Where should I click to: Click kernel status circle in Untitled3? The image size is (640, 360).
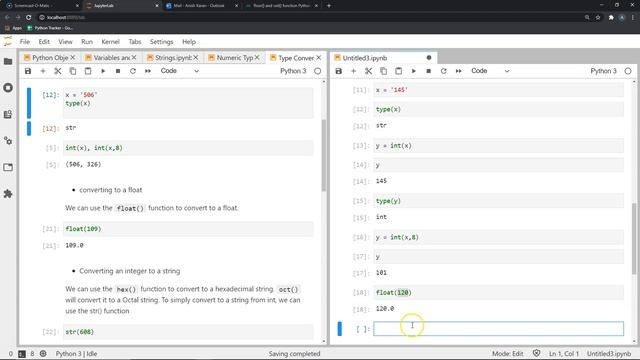coord(628,71)
